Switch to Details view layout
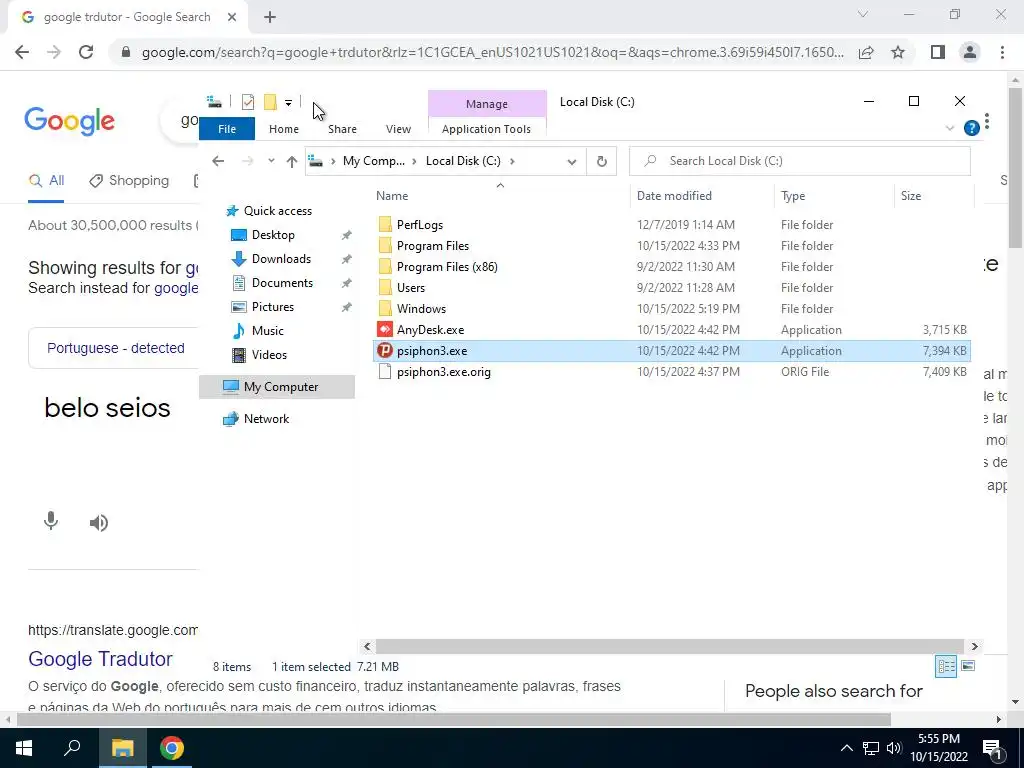1024x768 pixels. click(x=946, y=666)
